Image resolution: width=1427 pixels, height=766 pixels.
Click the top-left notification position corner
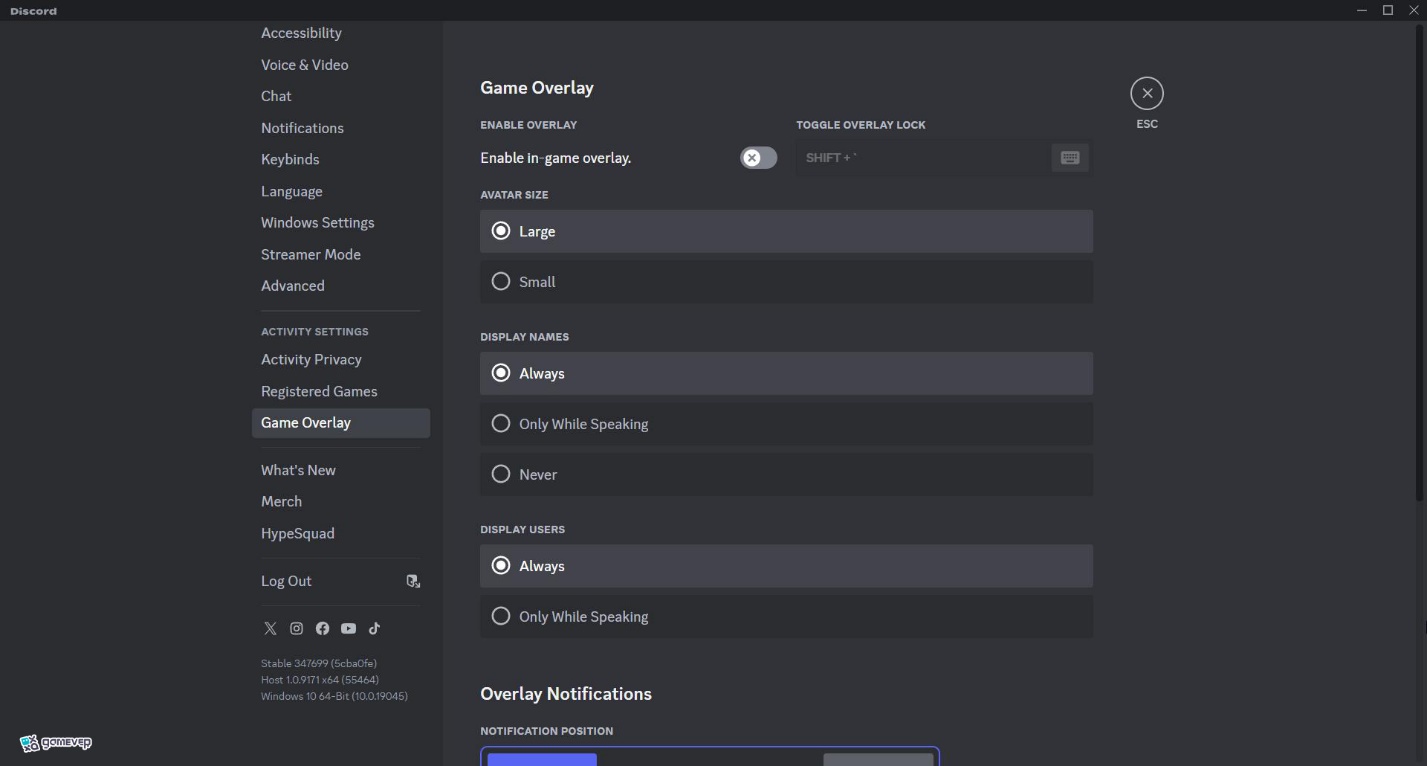click(542, 760)
